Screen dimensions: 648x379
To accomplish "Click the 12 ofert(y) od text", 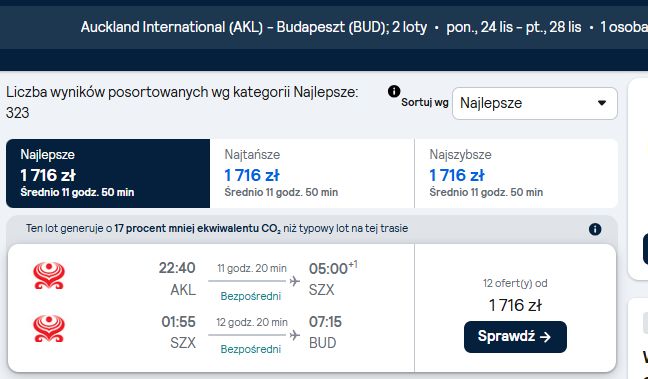I will (x=515, y=284).
